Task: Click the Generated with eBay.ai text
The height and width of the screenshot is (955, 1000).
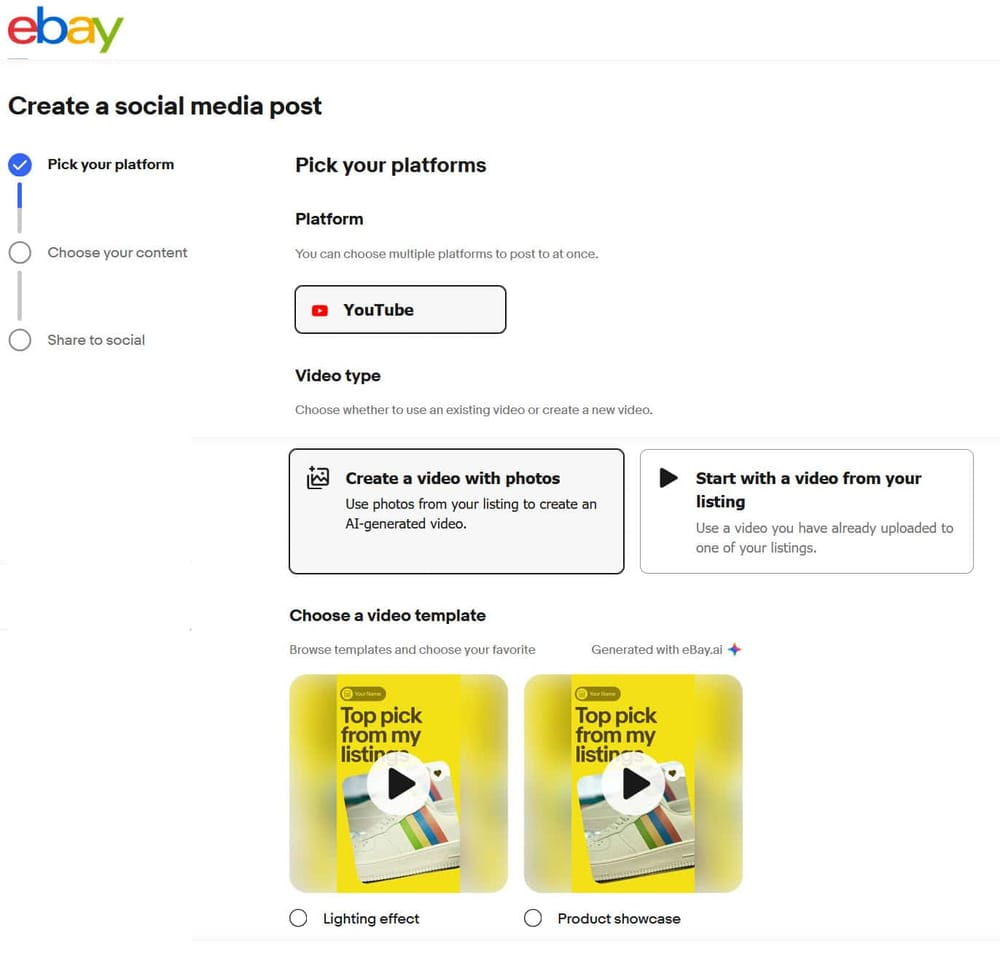Action: 656,649
